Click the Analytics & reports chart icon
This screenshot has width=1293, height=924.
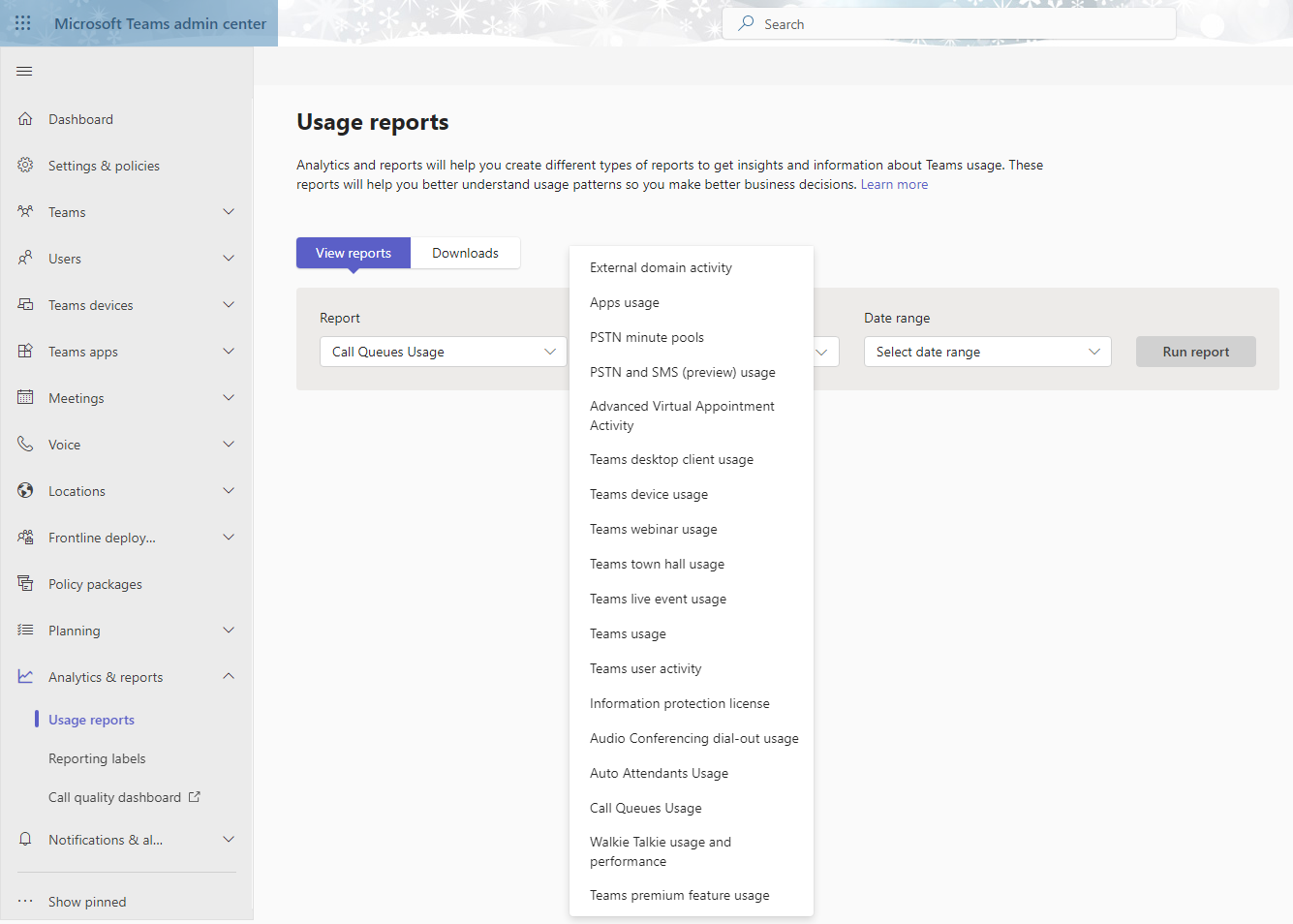click(x=25, y=677)
